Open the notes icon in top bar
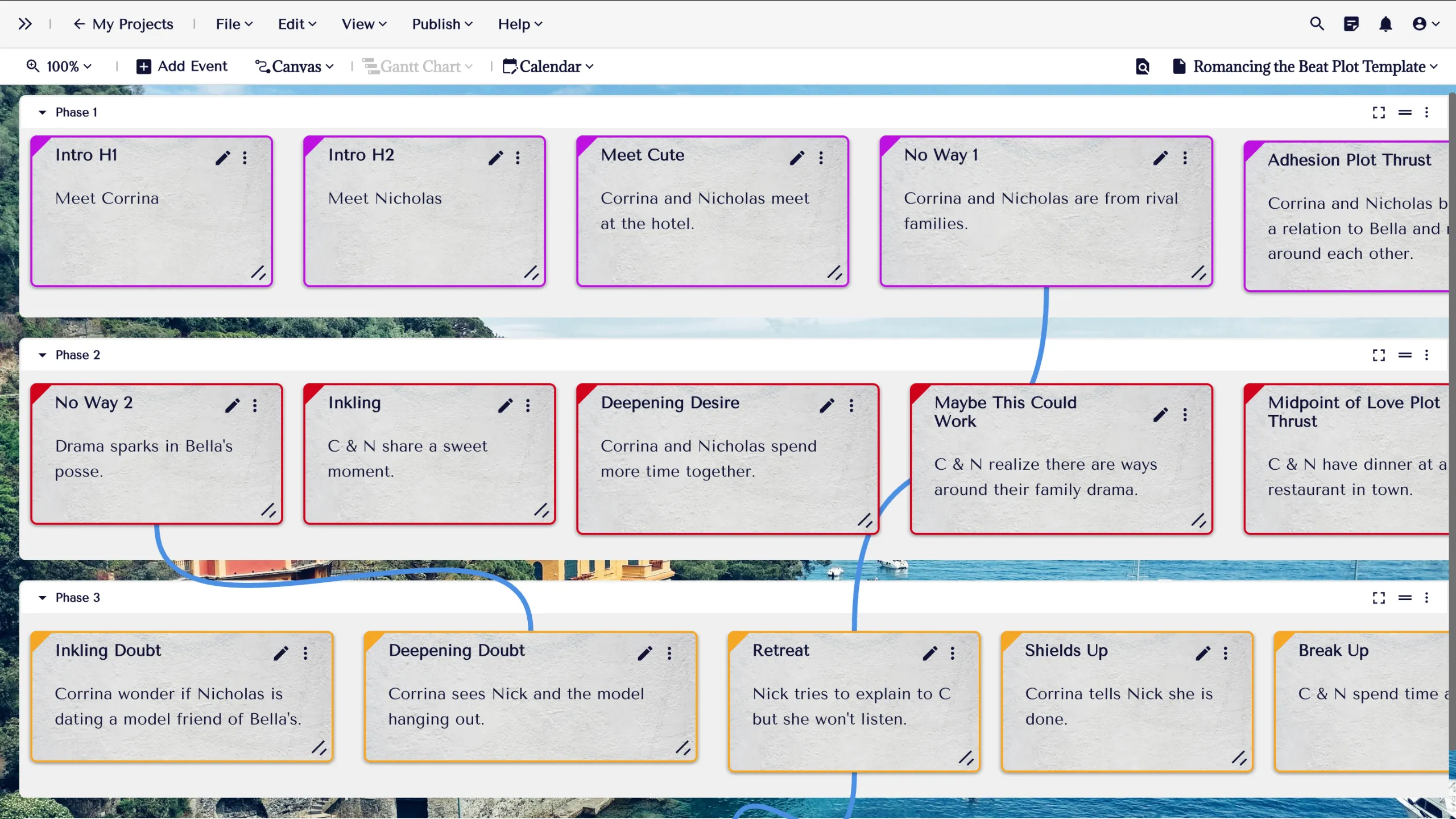The height and width of the screenshot is (819, 1456). pos(1351,24)
